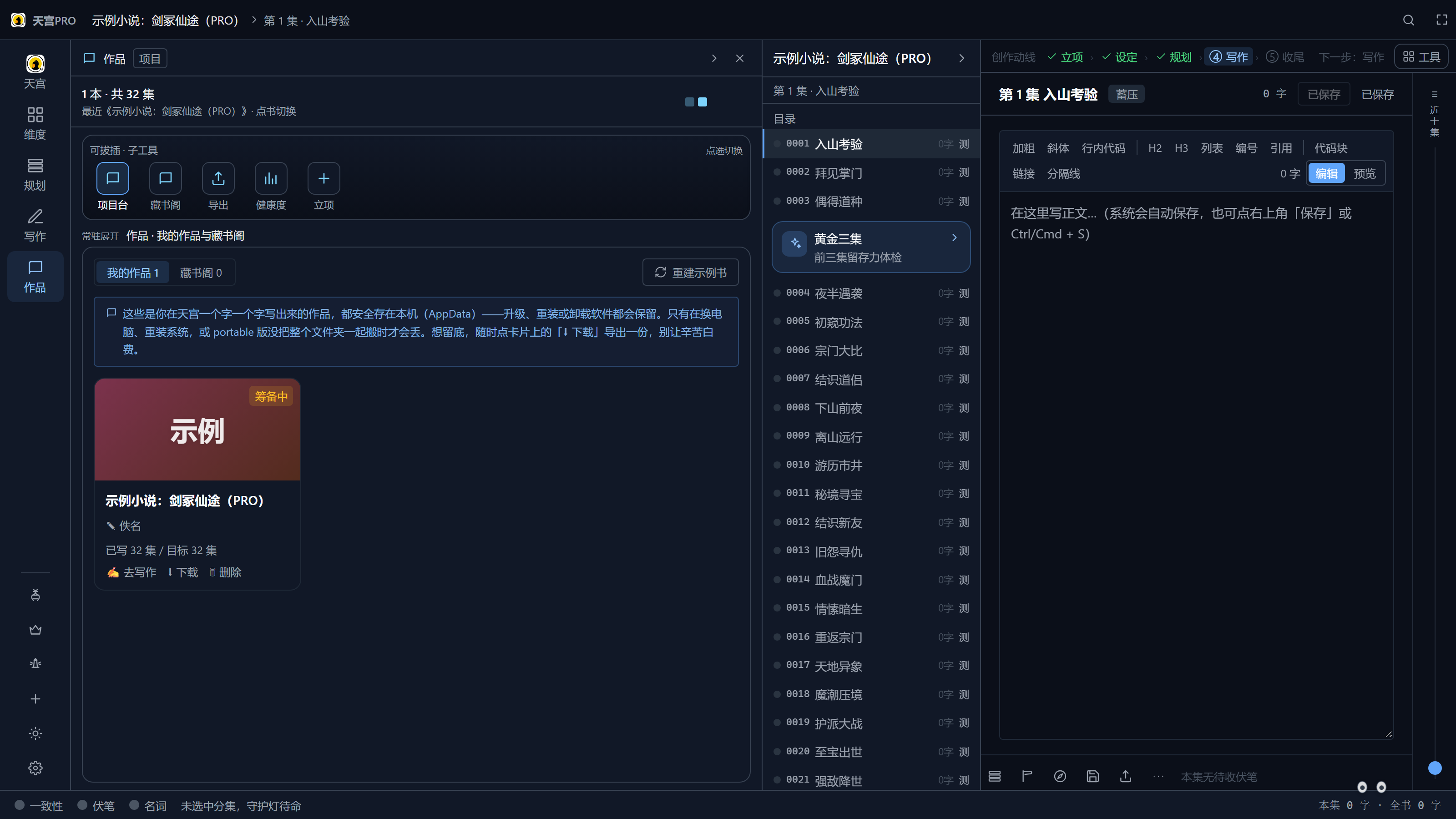Open the 工具 menu in top right
This screenshot has height=819, width=1456.
(x=1421, y=56)
